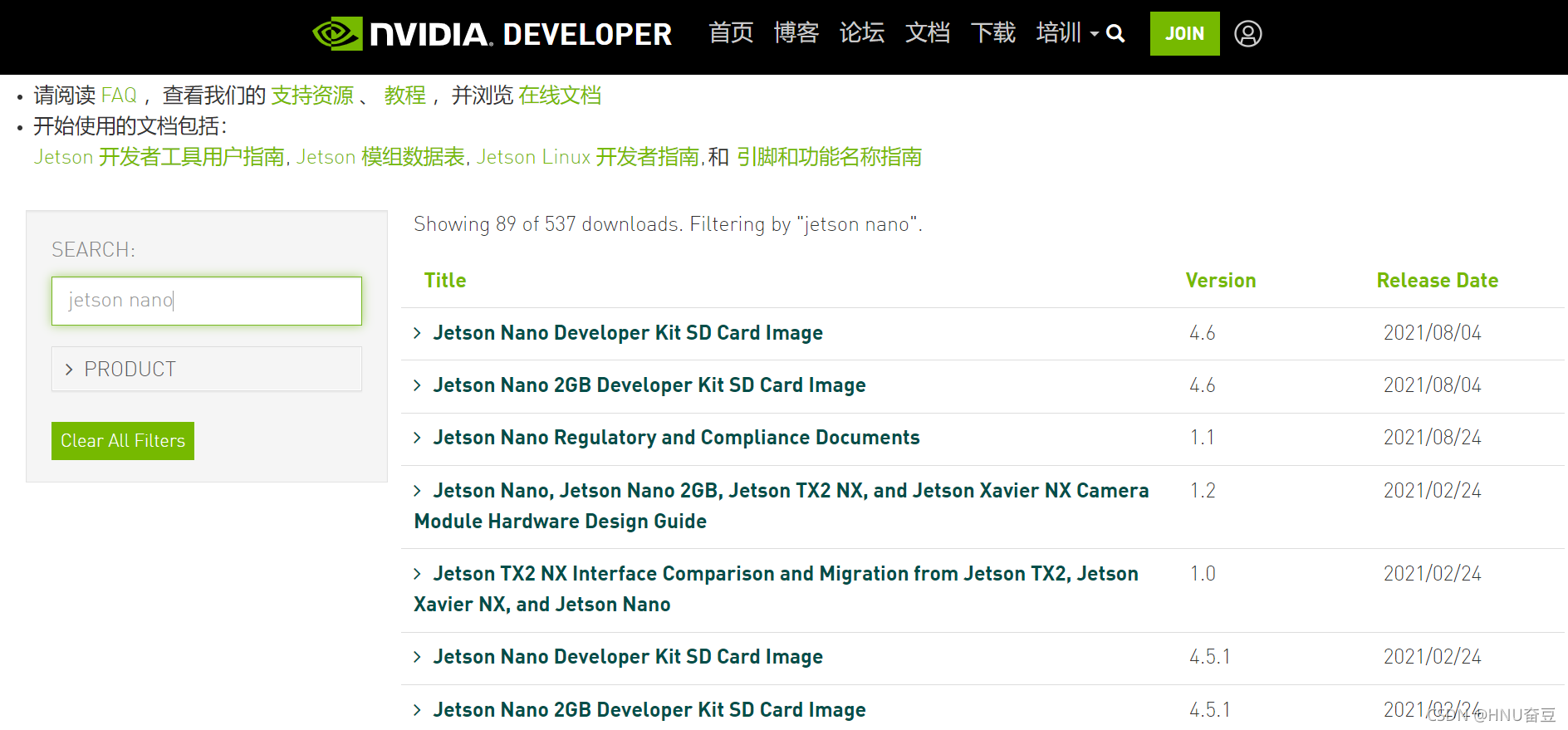The image size is (1568, 730).
Task: Click the green JOIN button
Action: coord(1184,33)
